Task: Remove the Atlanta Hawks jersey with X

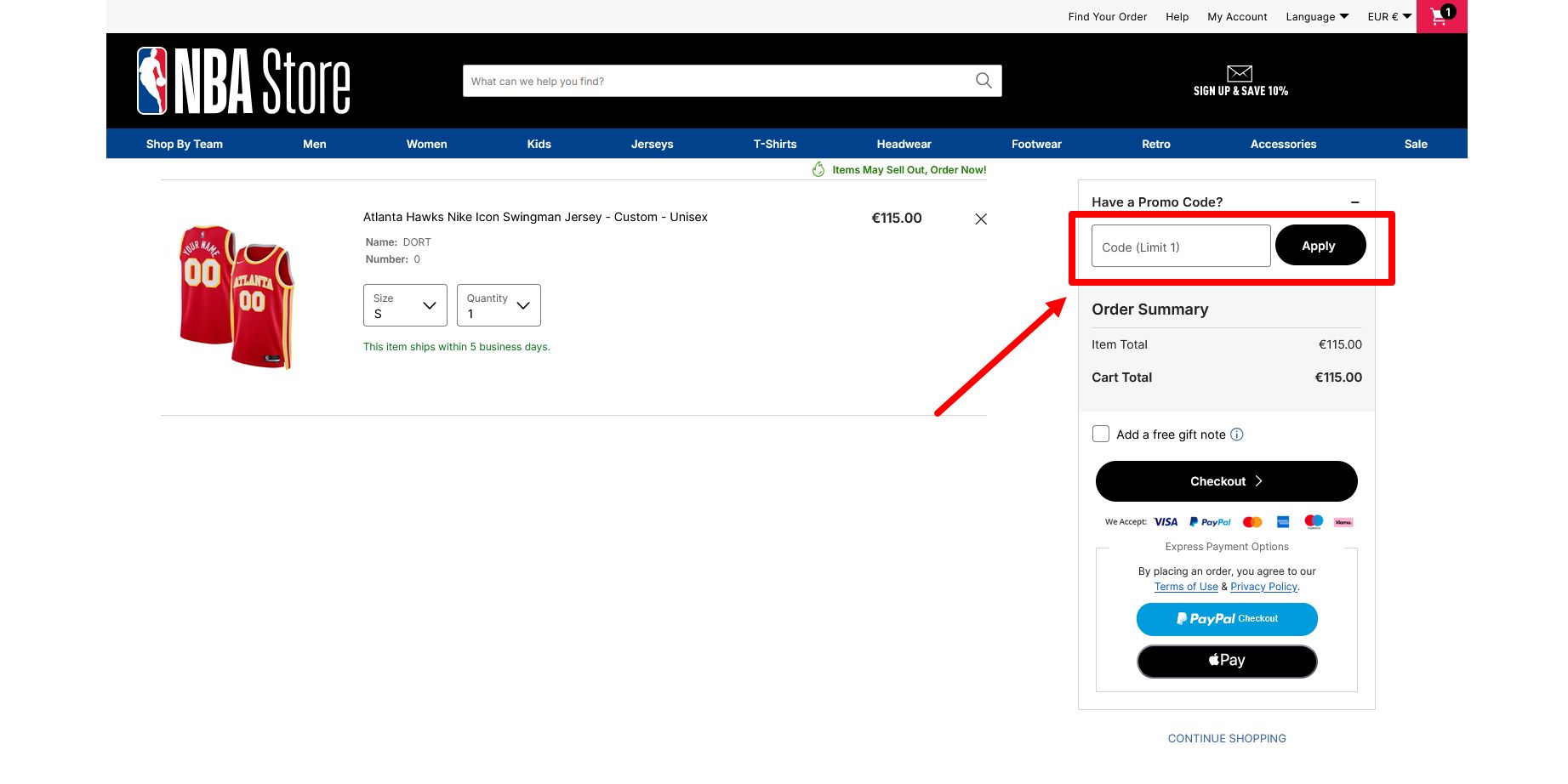Action: pos(981,219)
